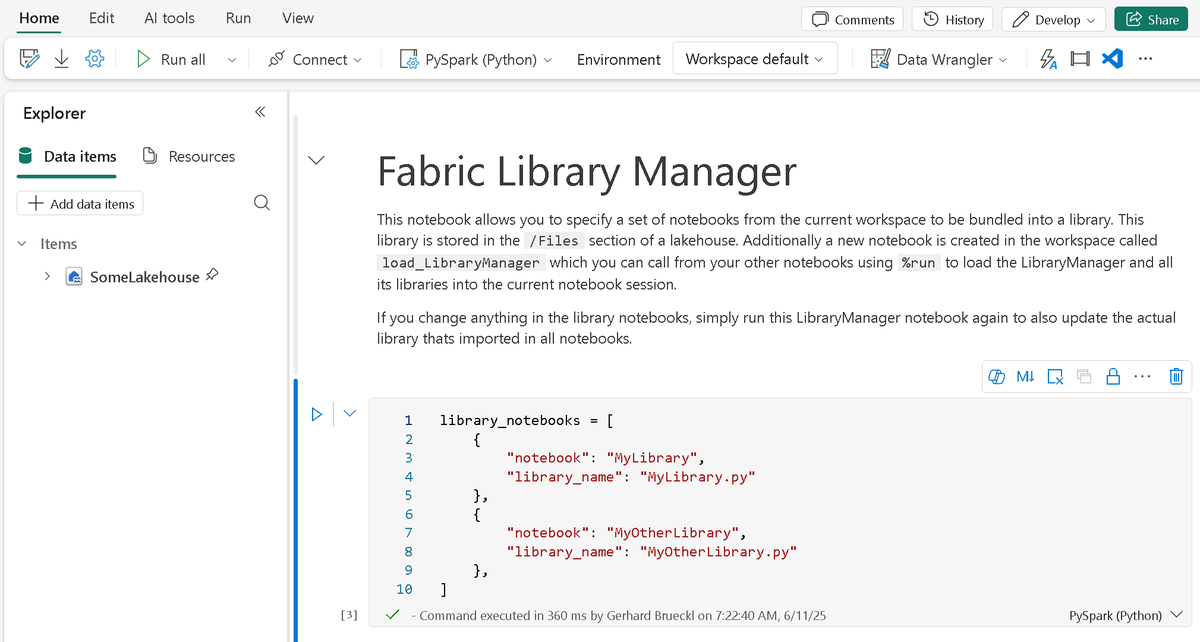Delete the cell with trash icon
This screenshot has height=642, width=1200.
click(x=1176, y=377)
